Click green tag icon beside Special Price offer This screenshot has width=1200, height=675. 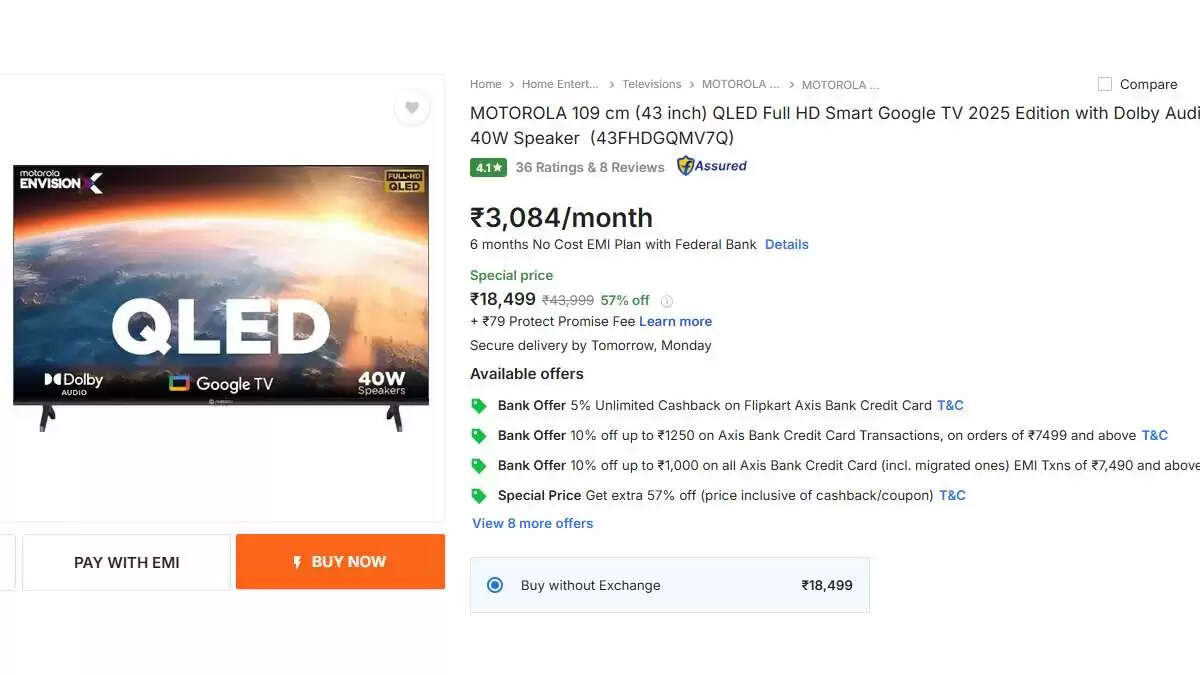pos(479,496)
